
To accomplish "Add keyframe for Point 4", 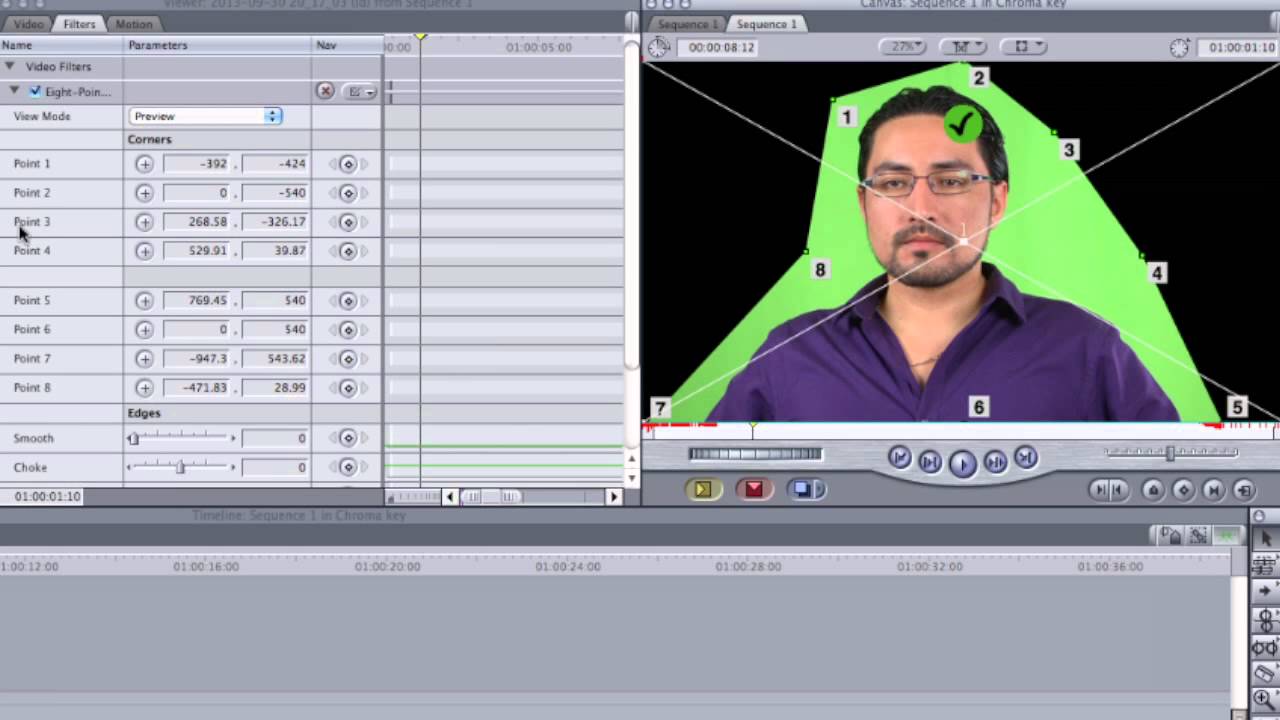I will [348, 251].
